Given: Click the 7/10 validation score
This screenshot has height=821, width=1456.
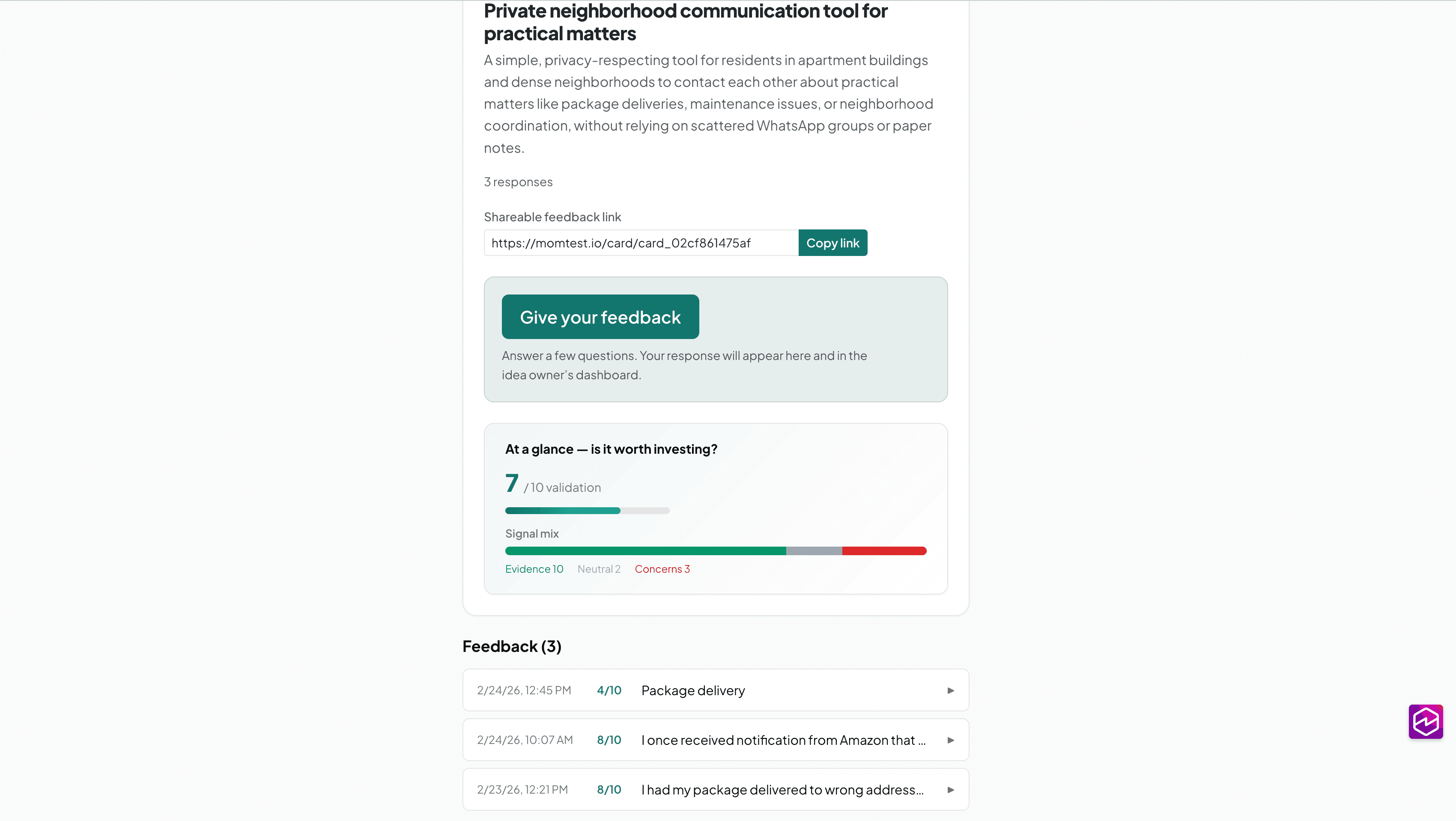Looking at the screenshot, I should click(511, 483).
